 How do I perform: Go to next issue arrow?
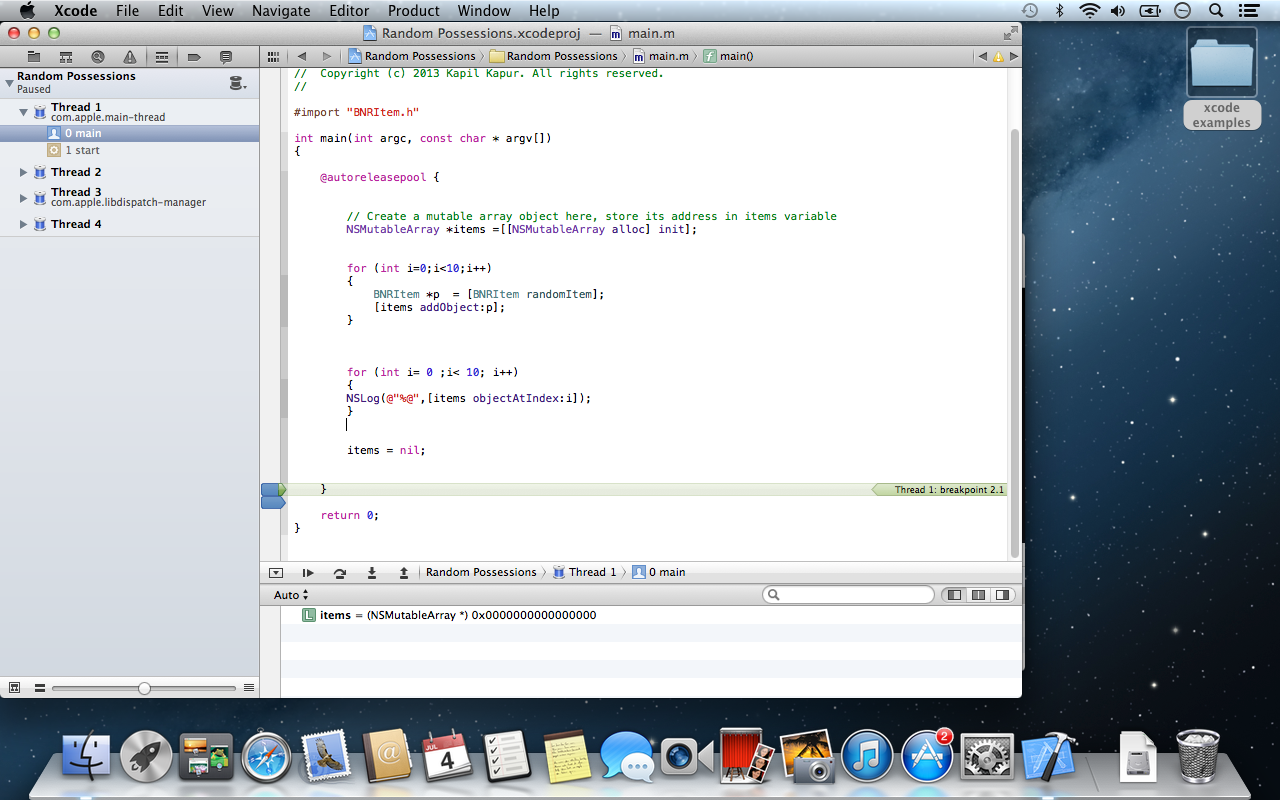[x=1013, y=56]
